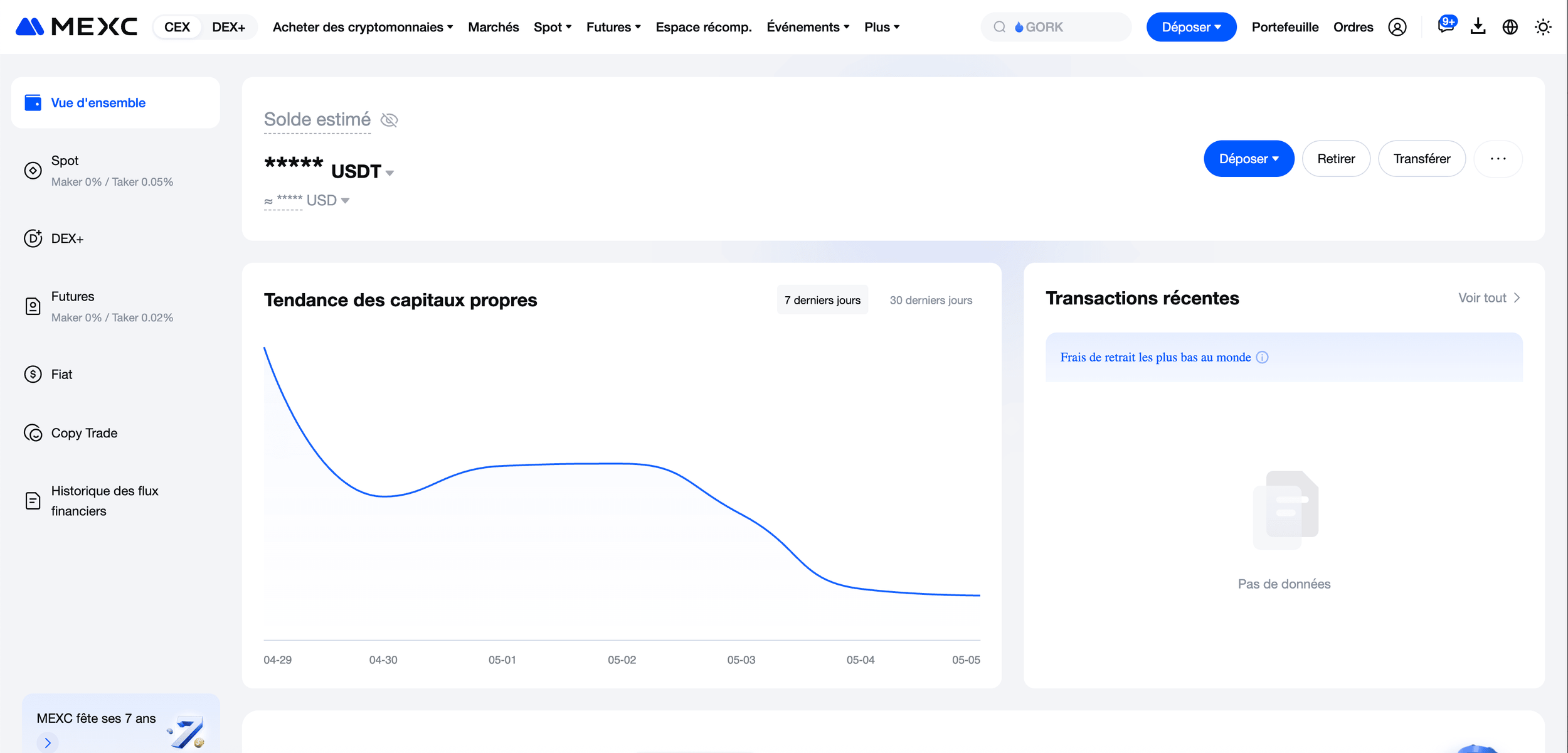The width and height of the screenshot is (1568, 753).
Task: Expand the Événements dropdown
Action: click(x=808, y=27)
